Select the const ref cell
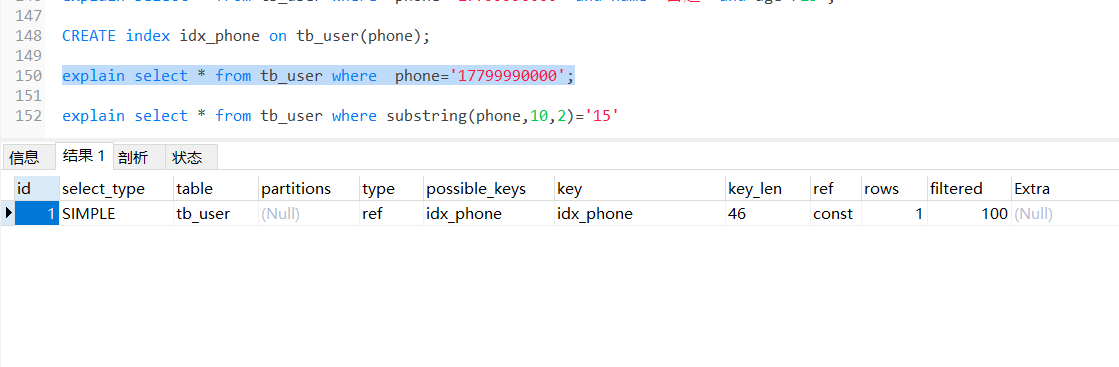 pyautogui.click(x=836, y=213)
